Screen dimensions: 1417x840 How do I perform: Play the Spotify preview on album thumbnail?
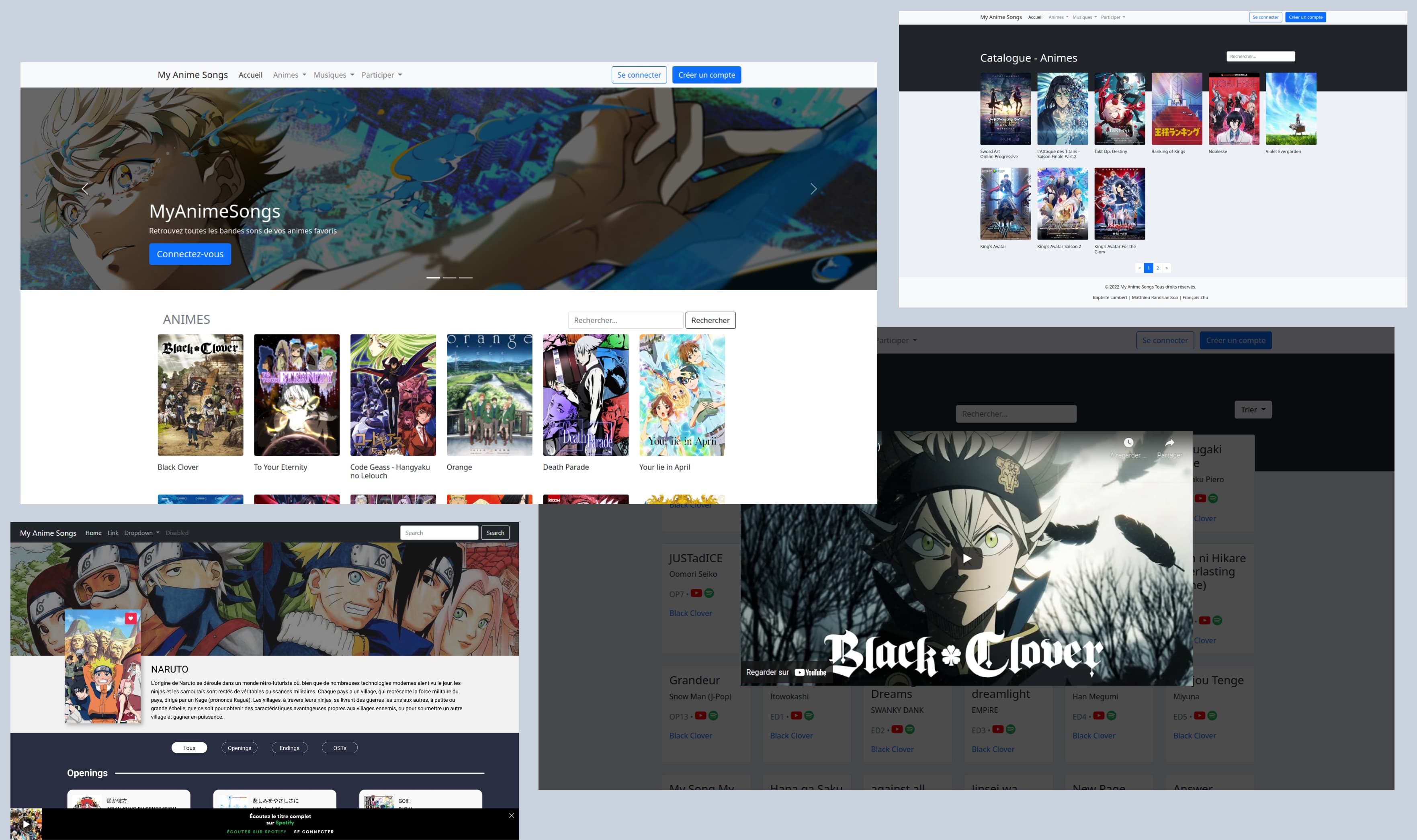(26, 824)
